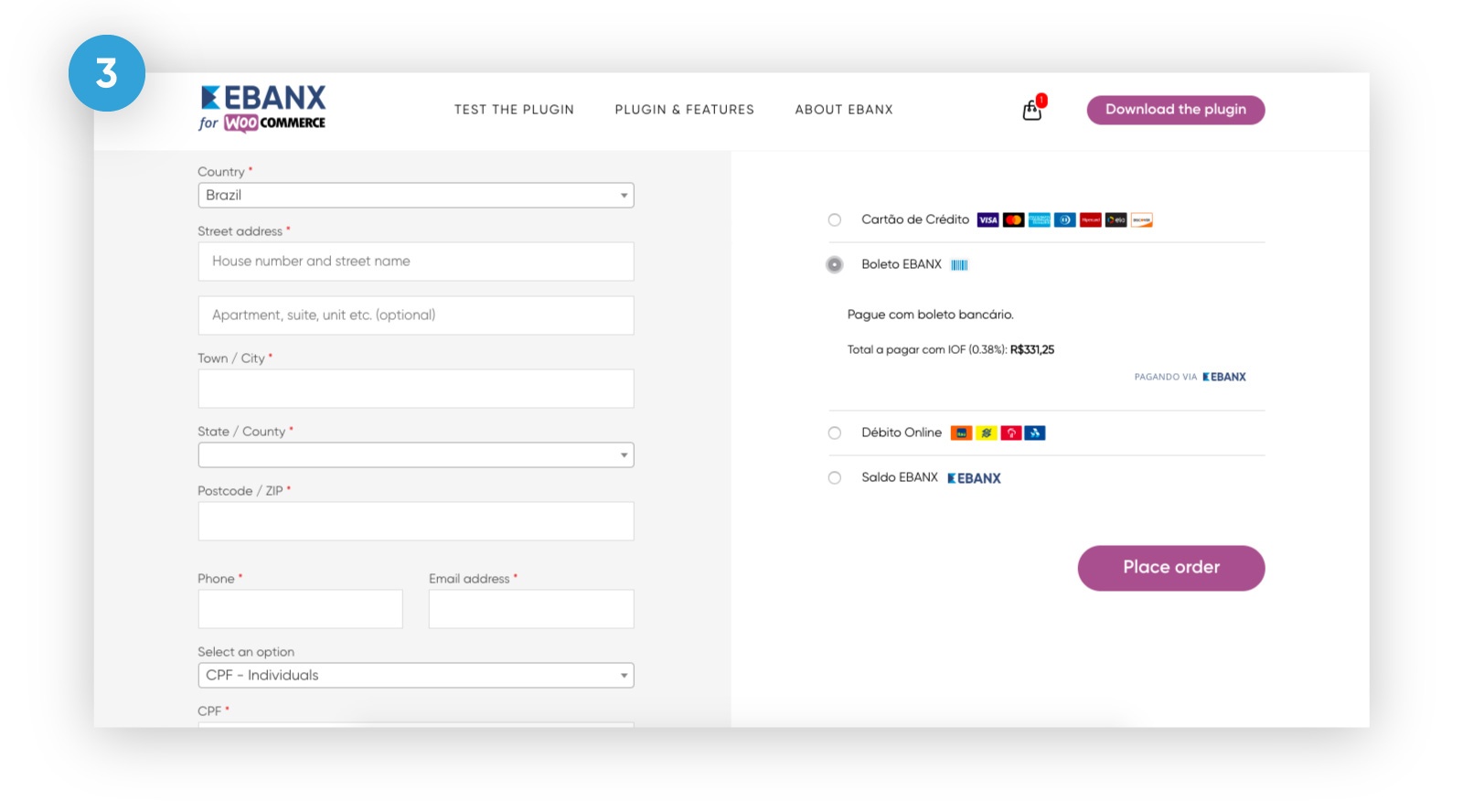Click the Itaú orange bank icon
Screen dimensions: 1463x812
pos(961,433)
